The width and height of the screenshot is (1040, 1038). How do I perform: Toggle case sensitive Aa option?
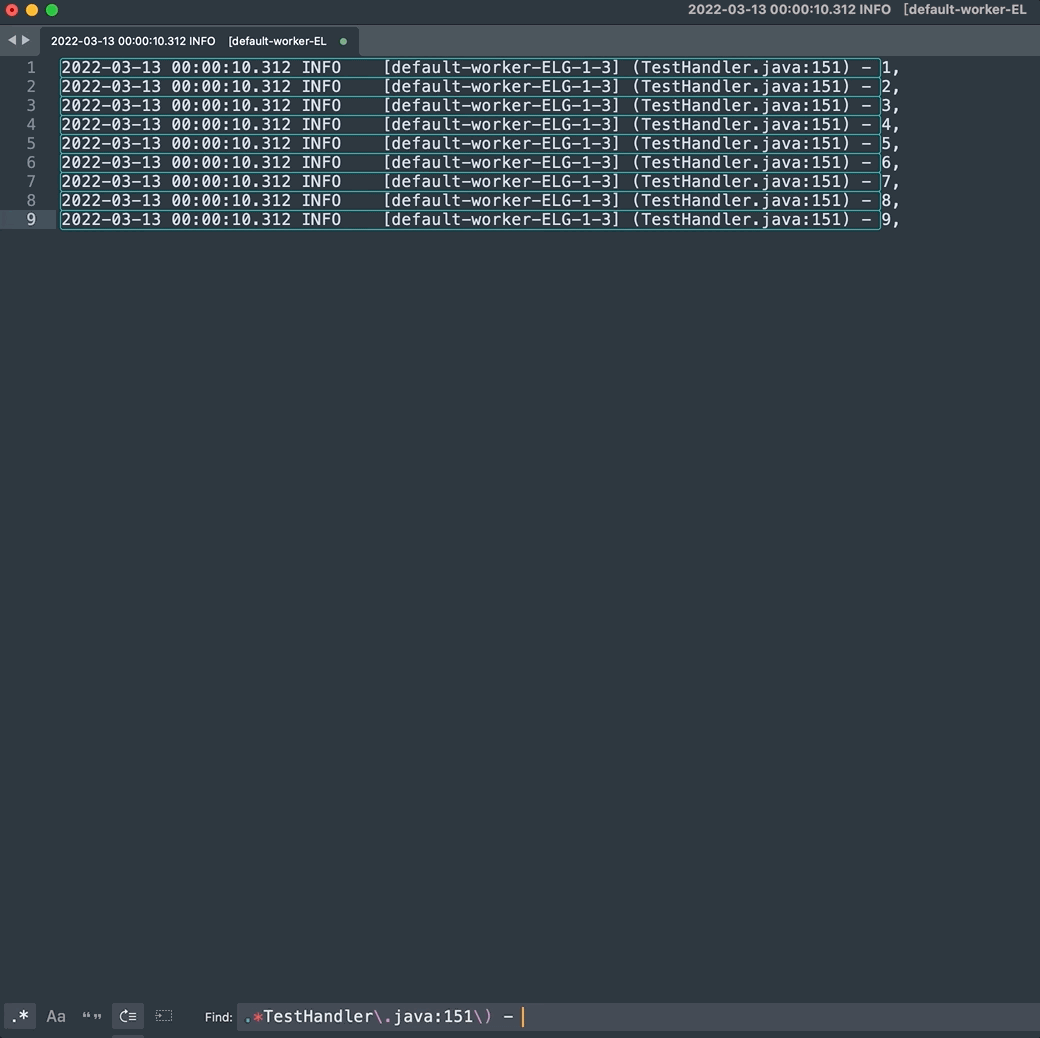56,1016
